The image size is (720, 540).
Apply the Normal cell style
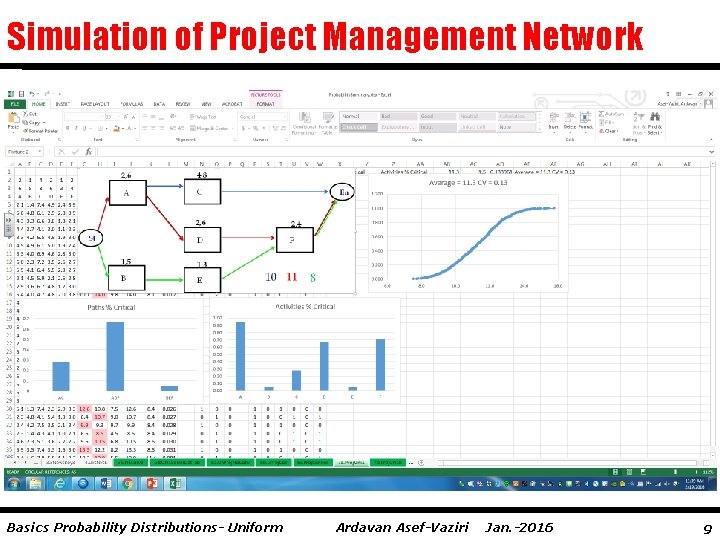[359, 117]
